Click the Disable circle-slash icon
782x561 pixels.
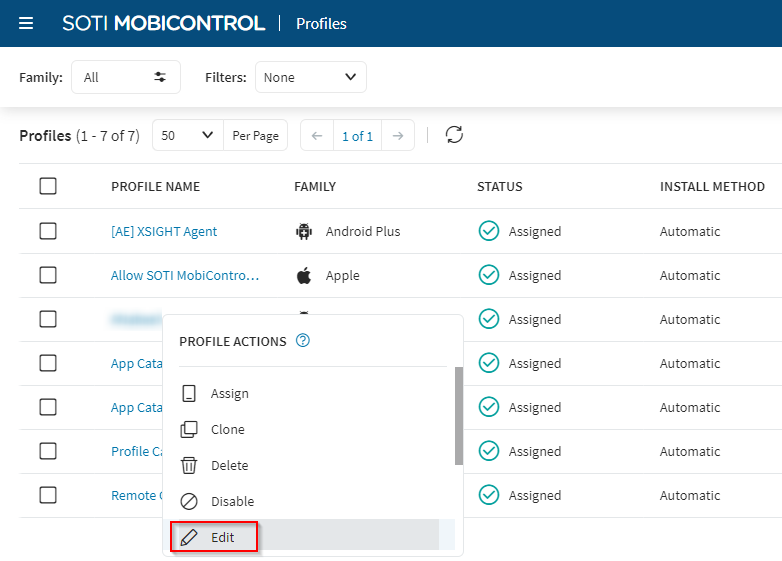click(x=189, y=501)
